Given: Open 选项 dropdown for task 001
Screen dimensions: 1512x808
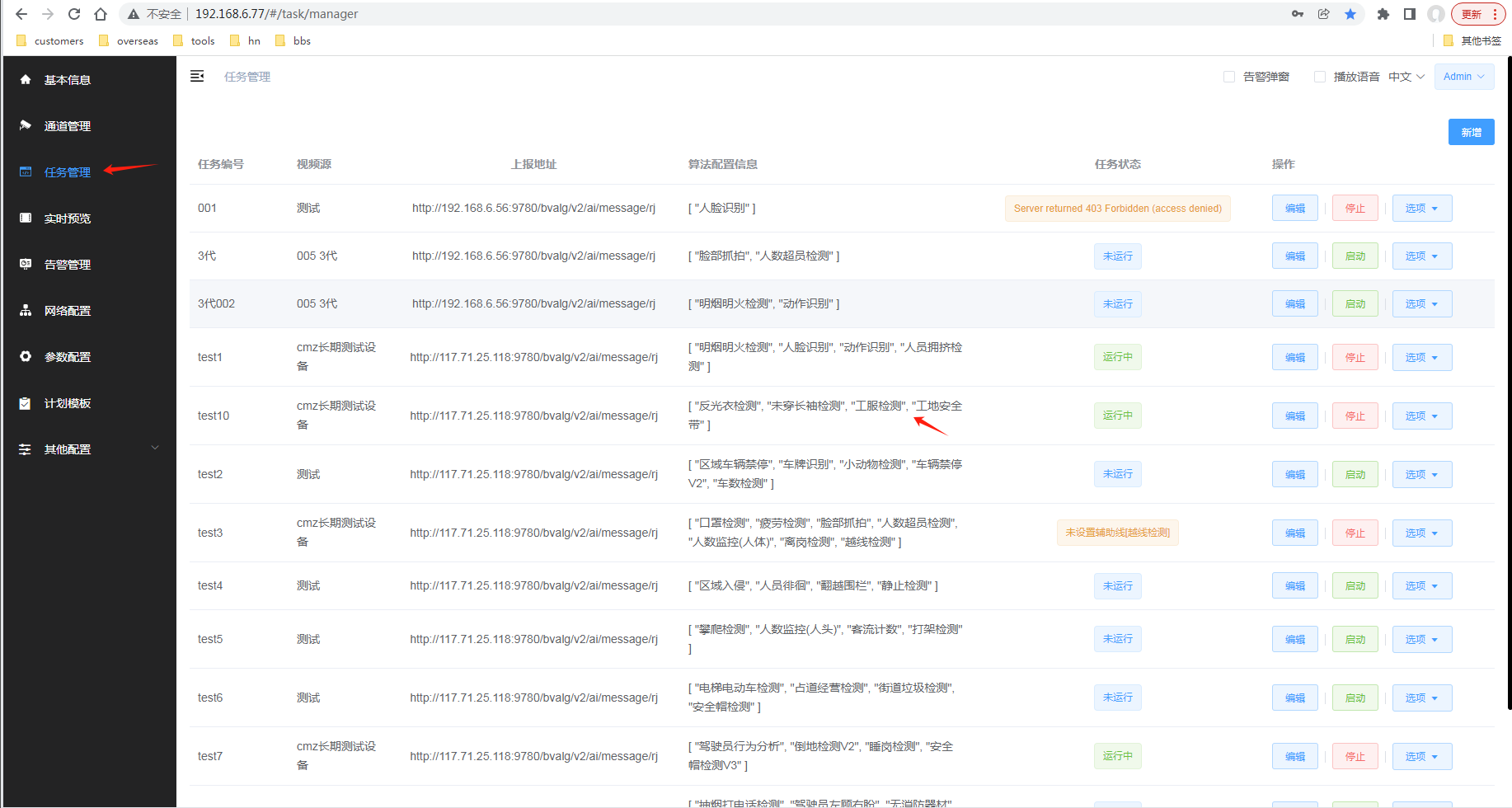Looking at the screenshot, I should (x=1422, y=208).
